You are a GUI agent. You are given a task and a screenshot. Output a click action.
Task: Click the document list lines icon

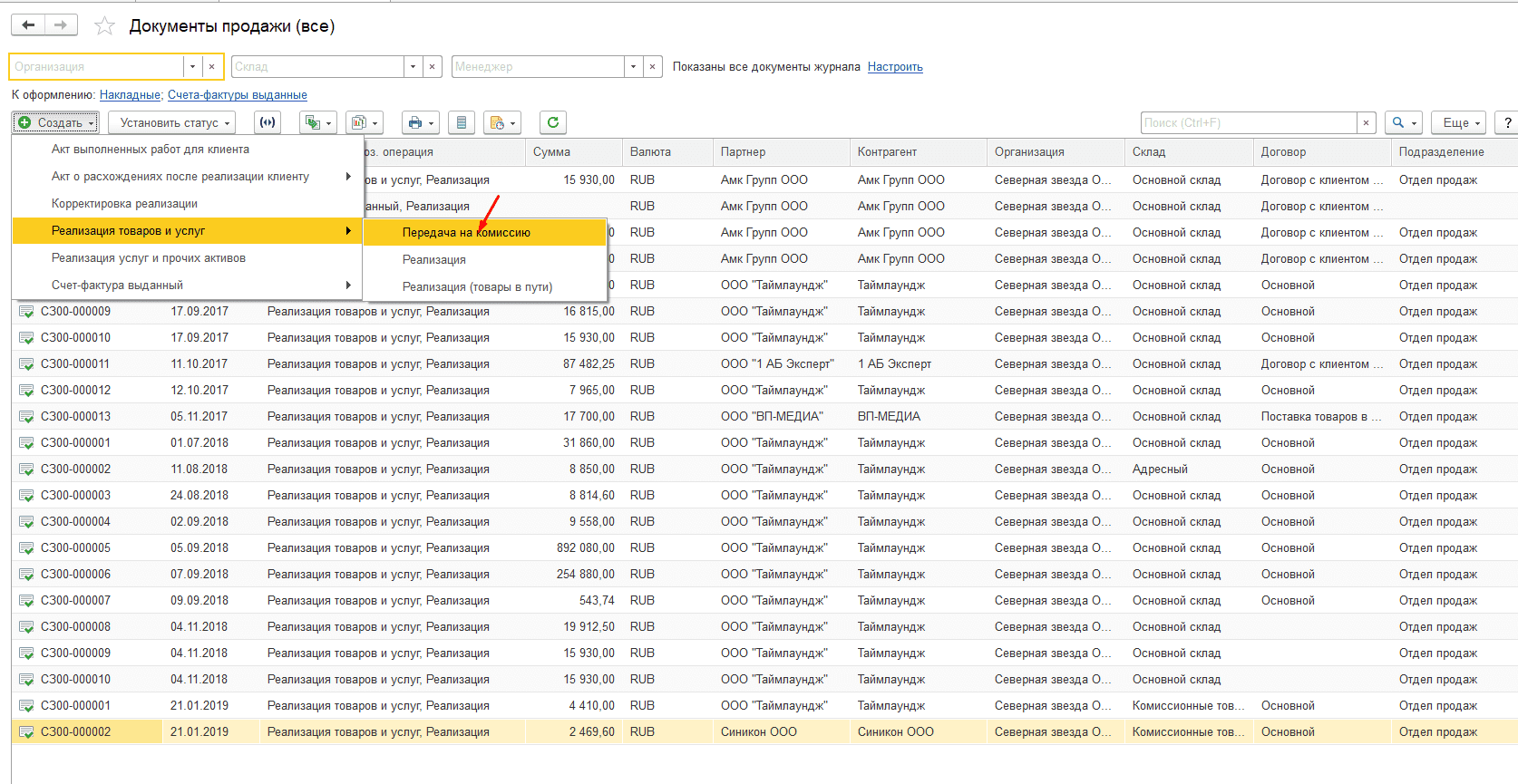pos(462,122)
